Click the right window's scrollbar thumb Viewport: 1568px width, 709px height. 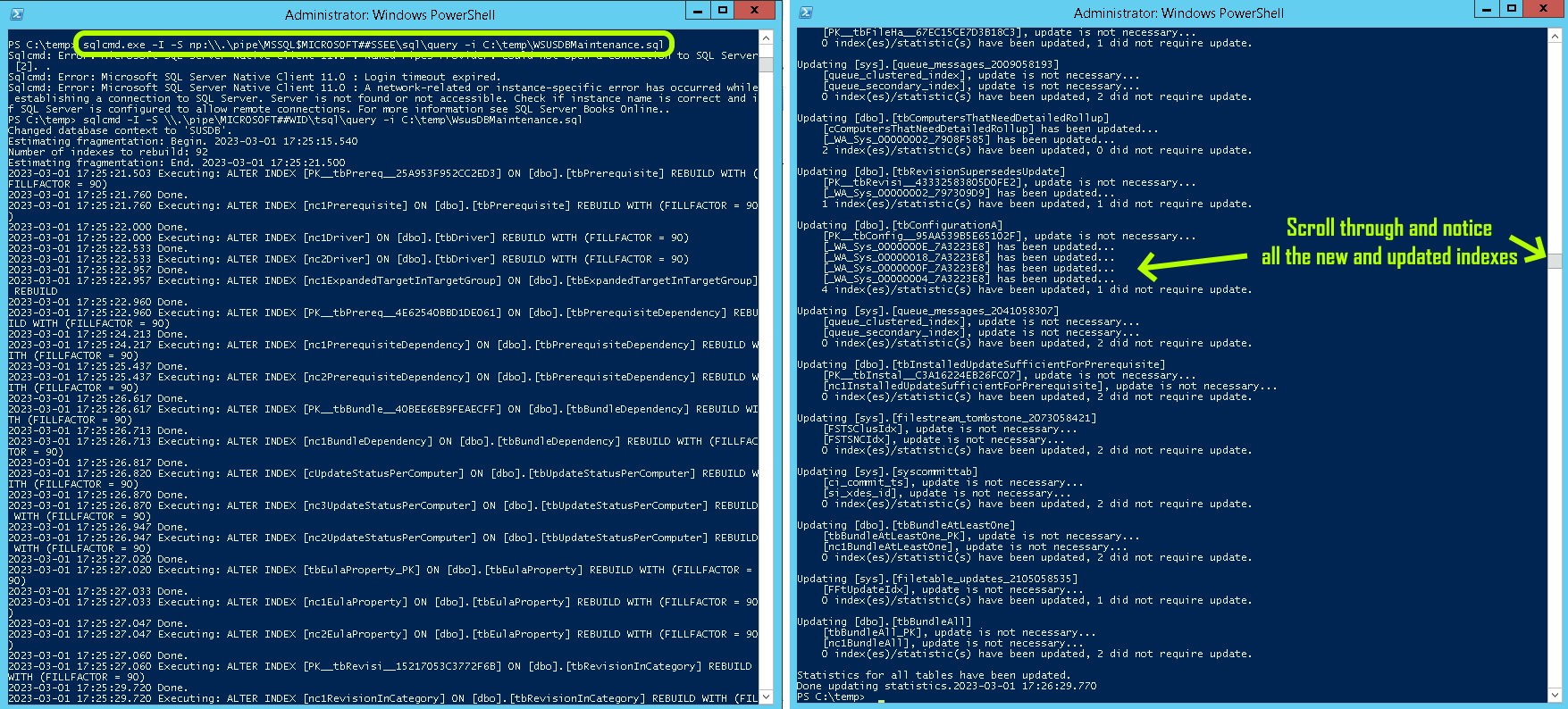[x=1555, y=261]
